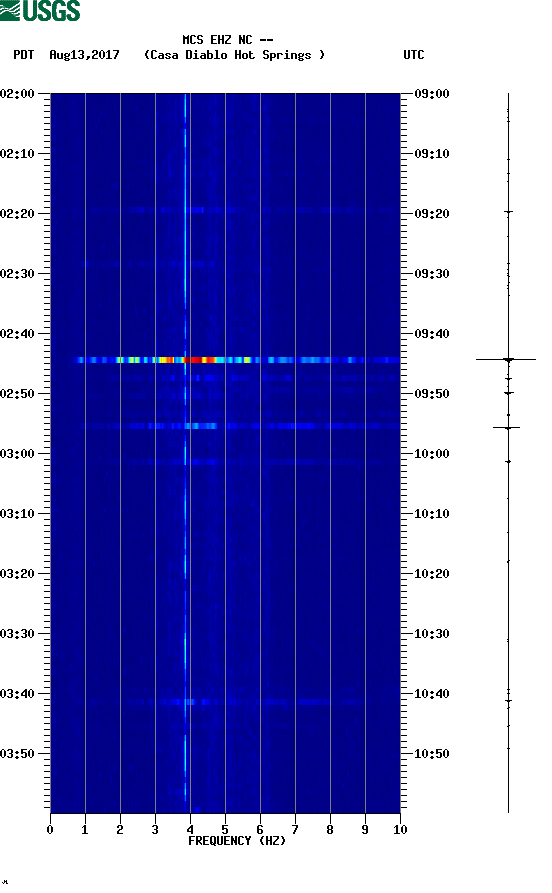Click the '10' frequency axis tick label
Viewport: 552px width, 893px height.
coord(400,830)
